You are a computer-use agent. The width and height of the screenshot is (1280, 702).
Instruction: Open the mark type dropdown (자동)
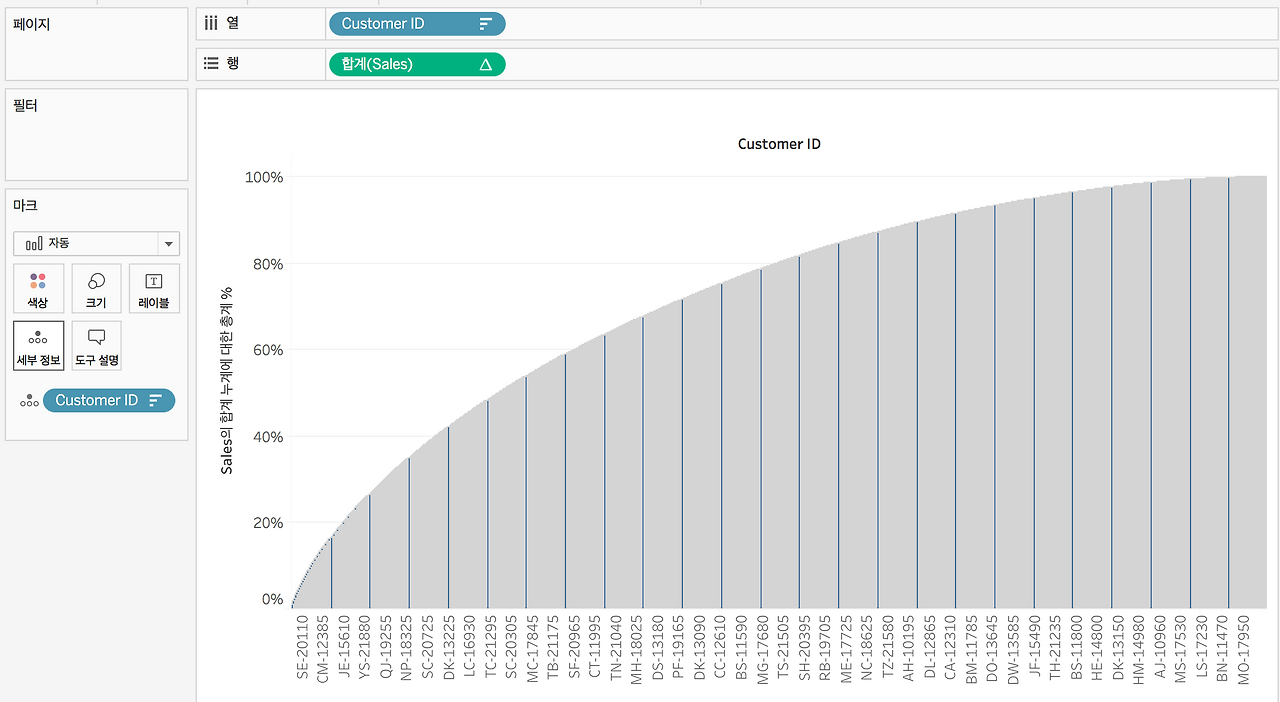97,243
